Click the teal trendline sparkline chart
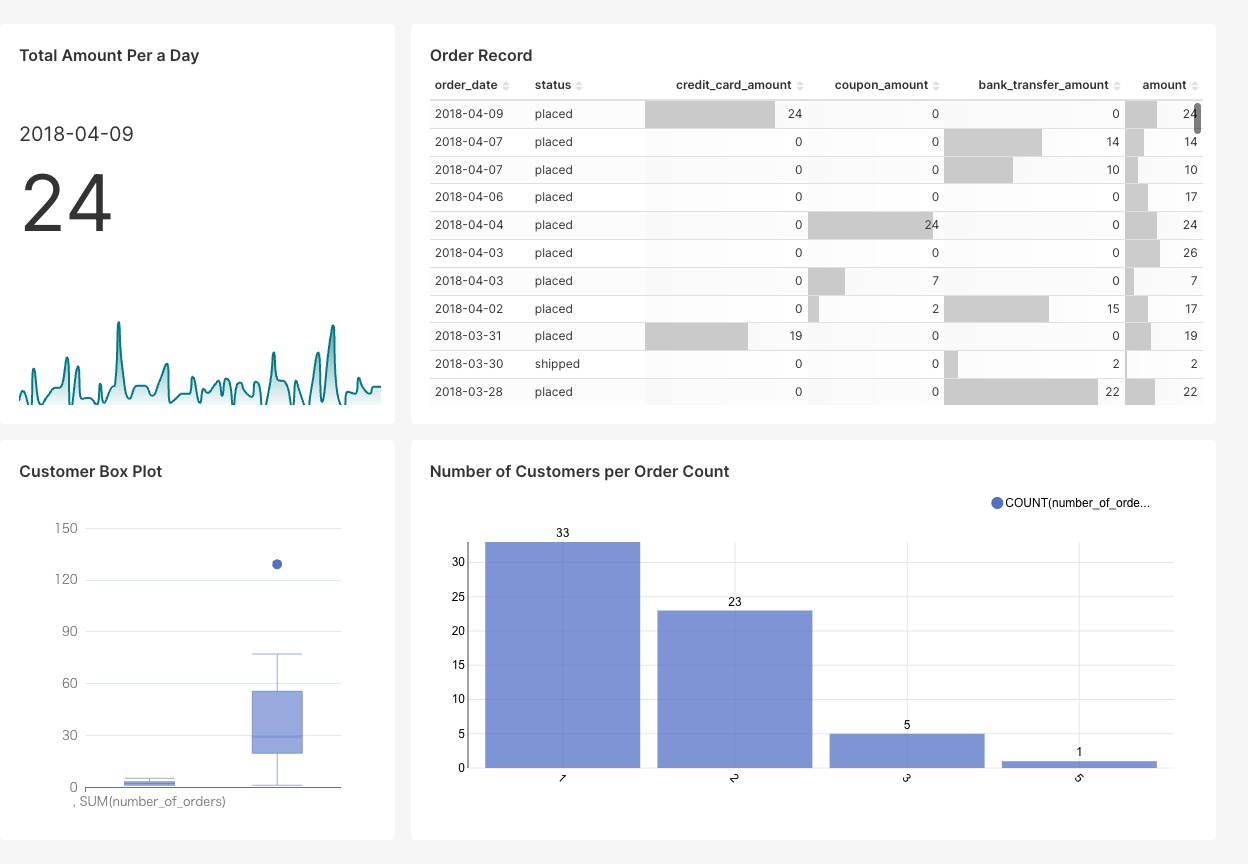 point(200,363)
